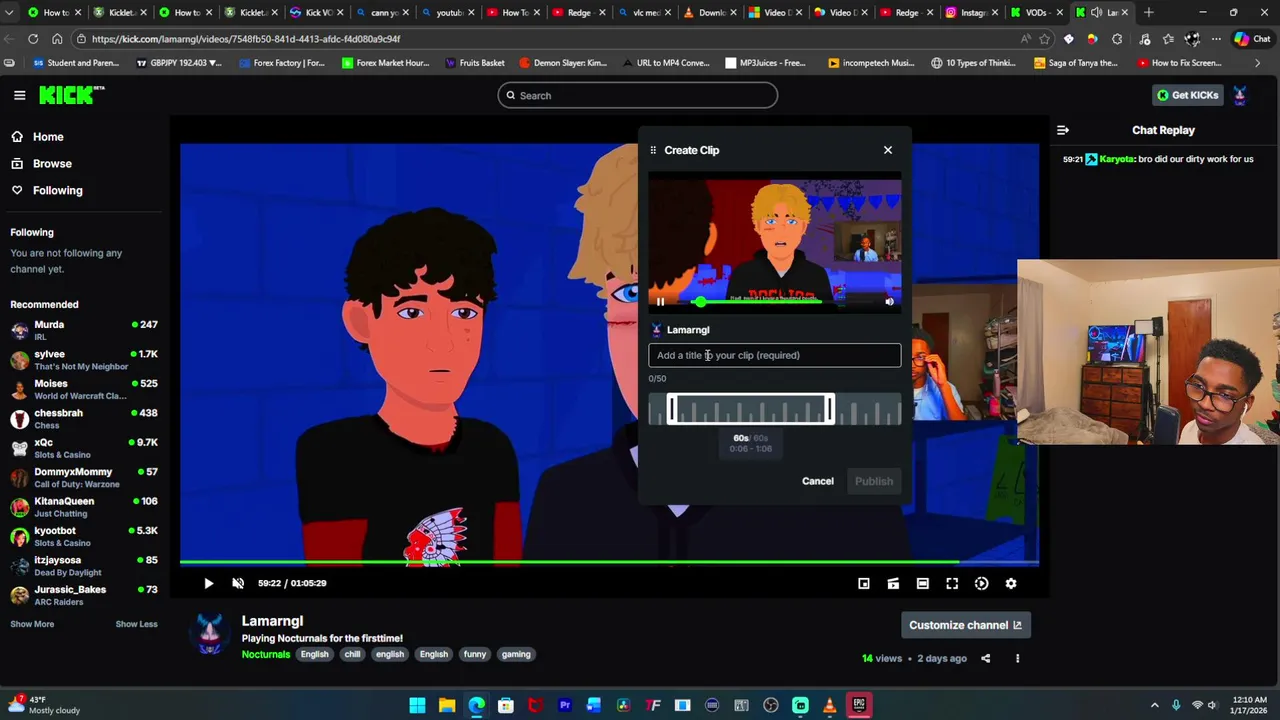Bookmark page with the star icon
The height and width of the screenshot is (720, 1280).
point(1045,39)
